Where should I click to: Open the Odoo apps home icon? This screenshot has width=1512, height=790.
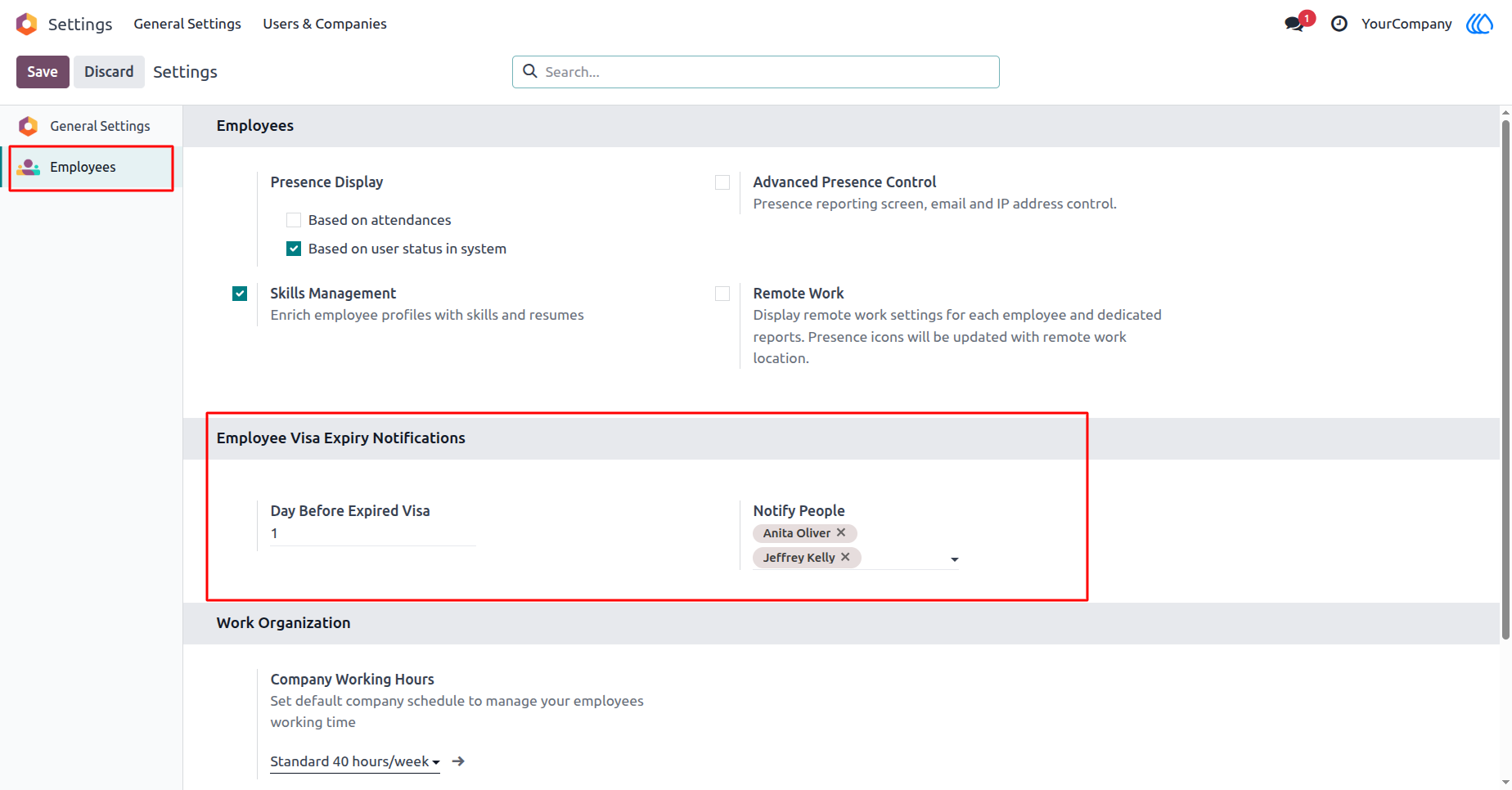[27, 24]
